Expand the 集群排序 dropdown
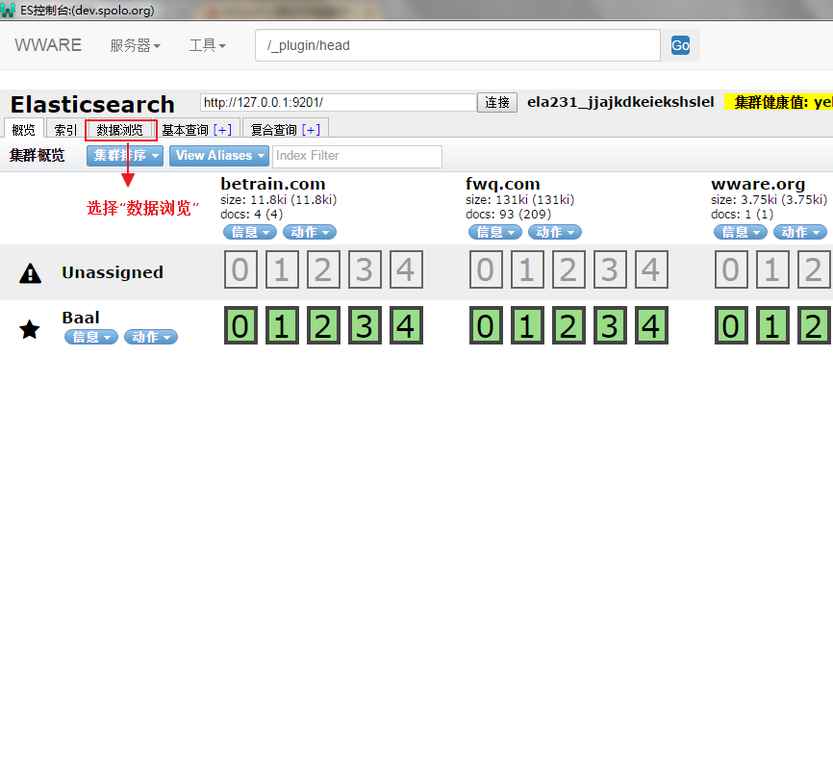This screenshot has height=766, width=833. point(125,156)
